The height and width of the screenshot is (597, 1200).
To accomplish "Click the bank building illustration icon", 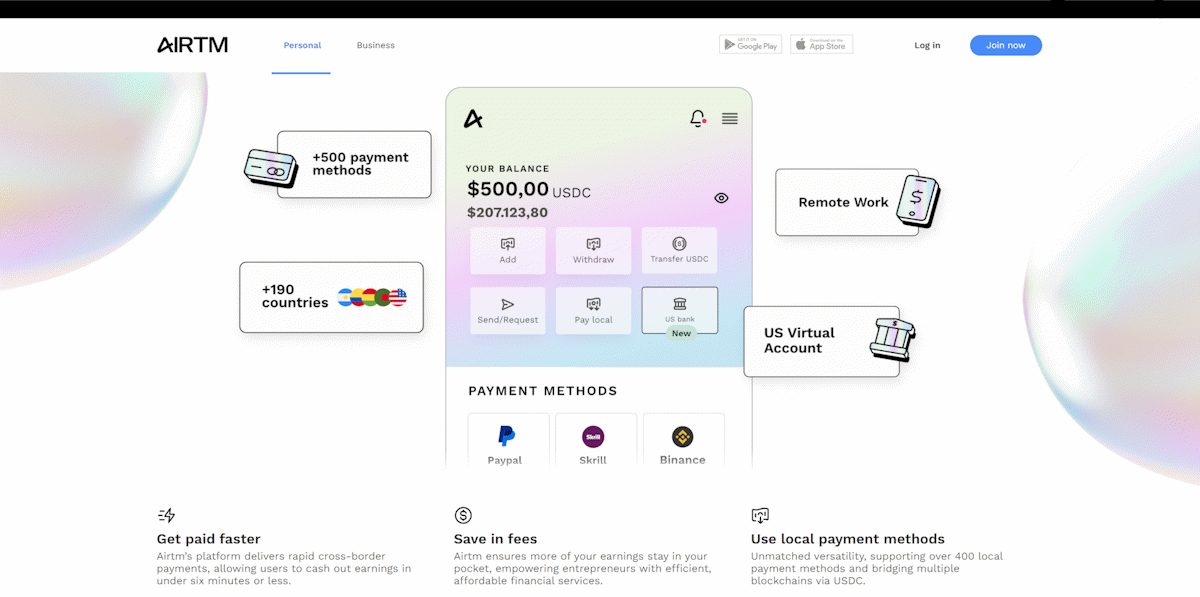I will point(891,338).
